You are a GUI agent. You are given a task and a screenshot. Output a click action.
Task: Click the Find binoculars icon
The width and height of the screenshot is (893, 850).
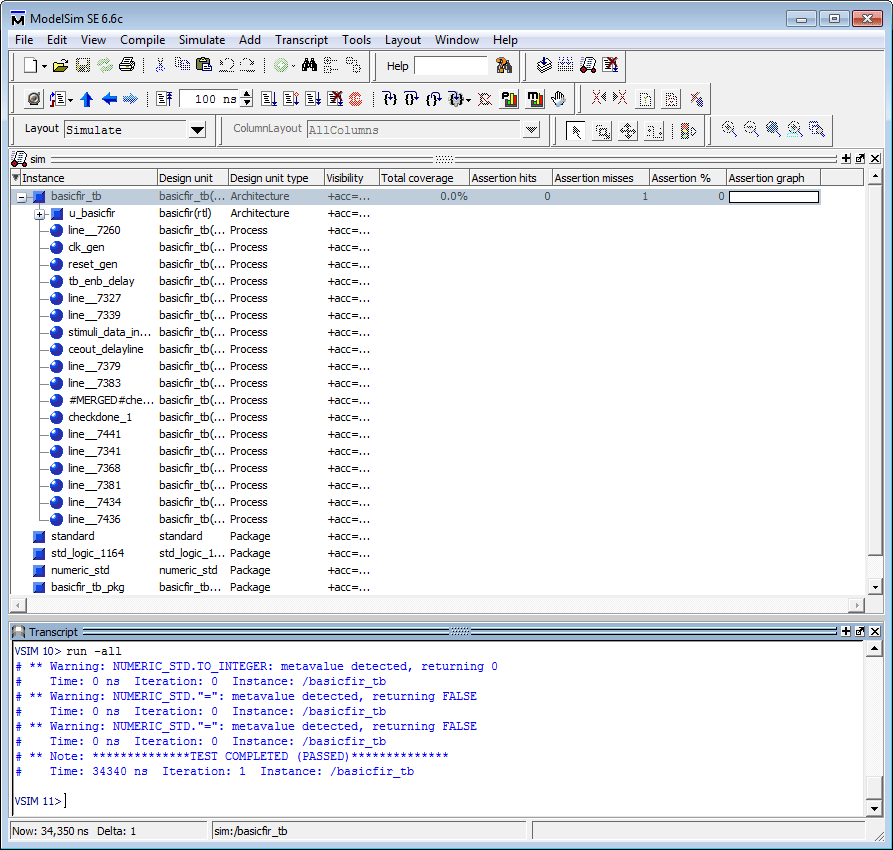pyautogui.click(x=309, y=66)
